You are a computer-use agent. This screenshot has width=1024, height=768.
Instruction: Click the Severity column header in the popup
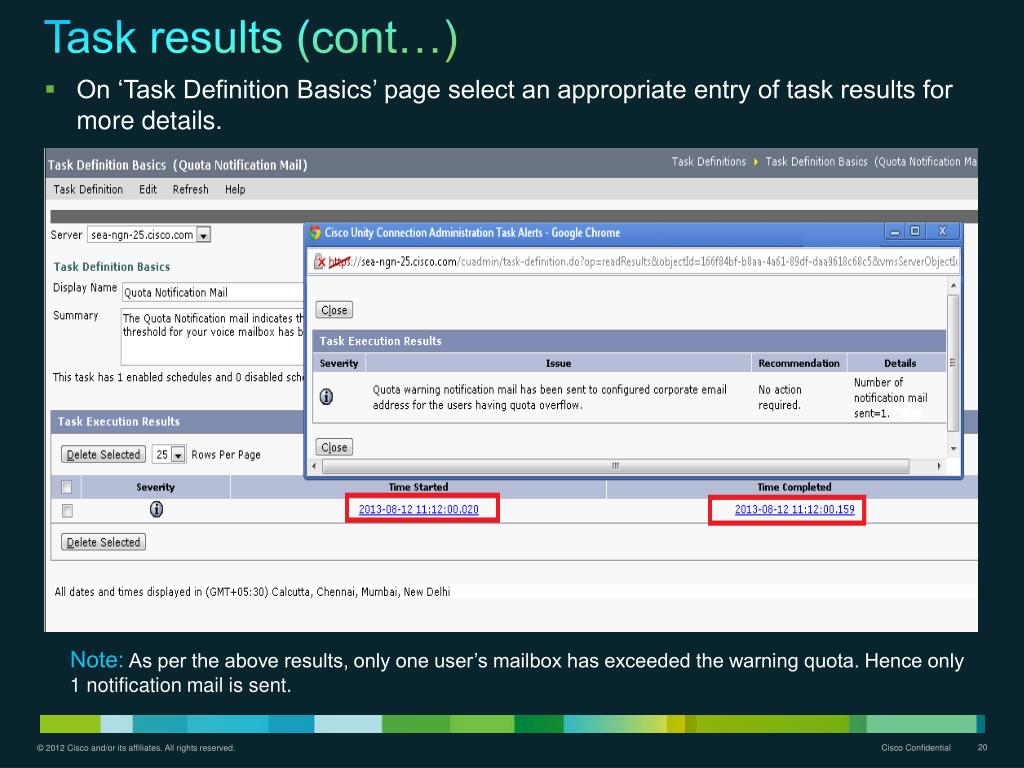pos(339,363)
